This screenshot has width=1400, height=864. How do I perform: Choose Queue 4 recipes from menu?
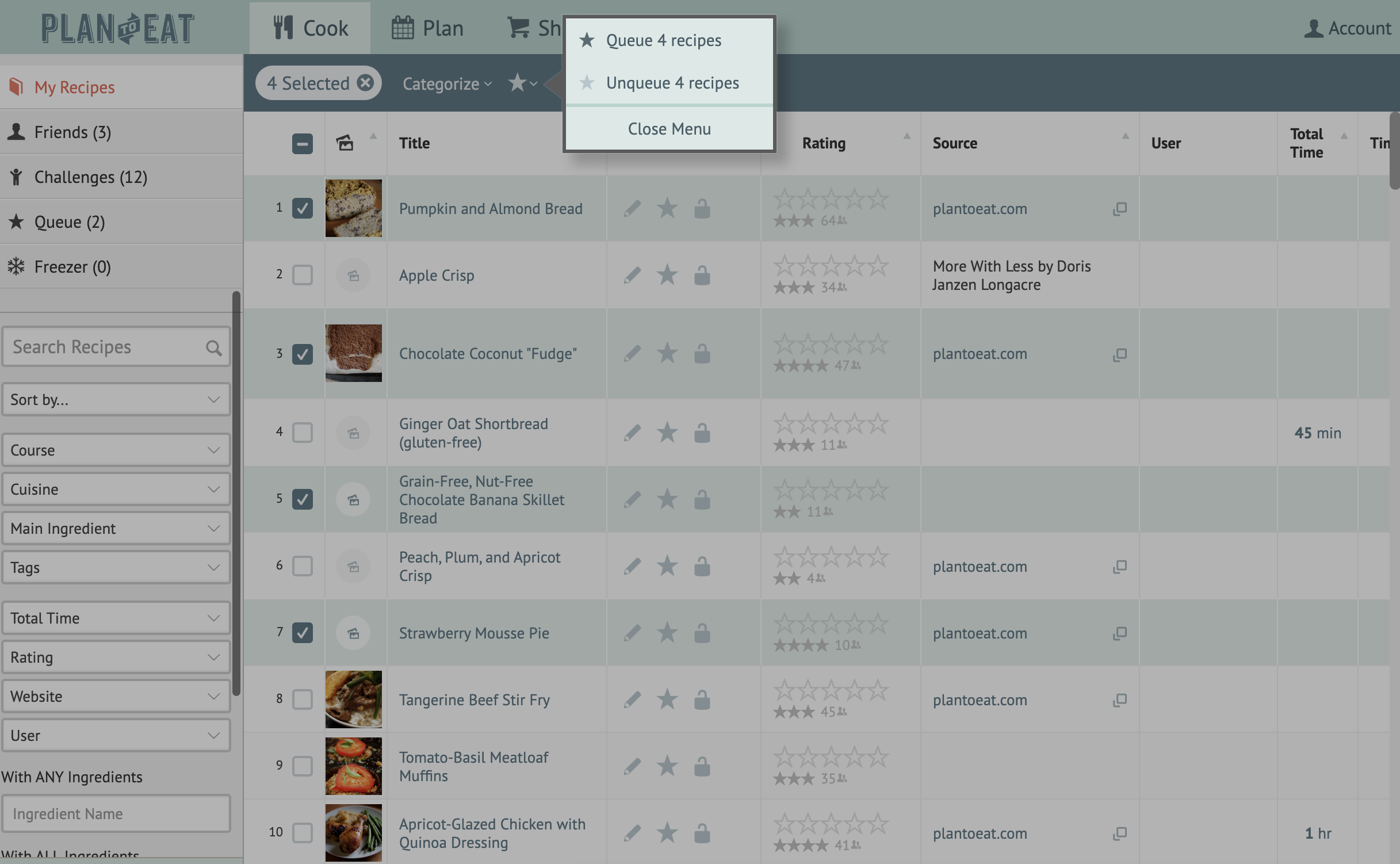coord(663,40)
